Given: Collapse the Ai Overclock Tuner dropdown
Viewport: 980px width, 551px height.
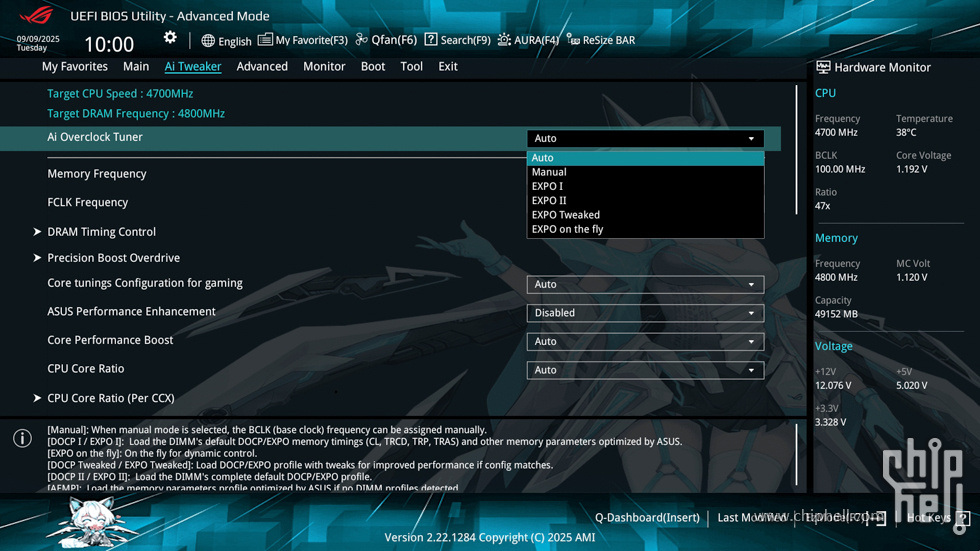Looking at the screenshot, I should coord(645,139).
